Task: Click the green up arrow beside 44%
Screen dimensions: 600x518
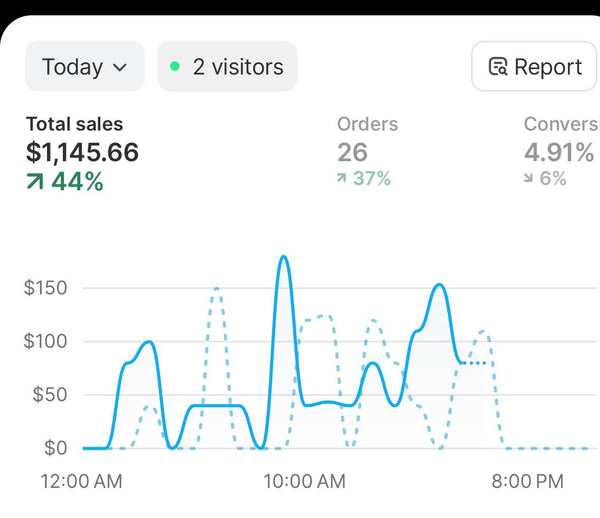Action: point(35,182)
